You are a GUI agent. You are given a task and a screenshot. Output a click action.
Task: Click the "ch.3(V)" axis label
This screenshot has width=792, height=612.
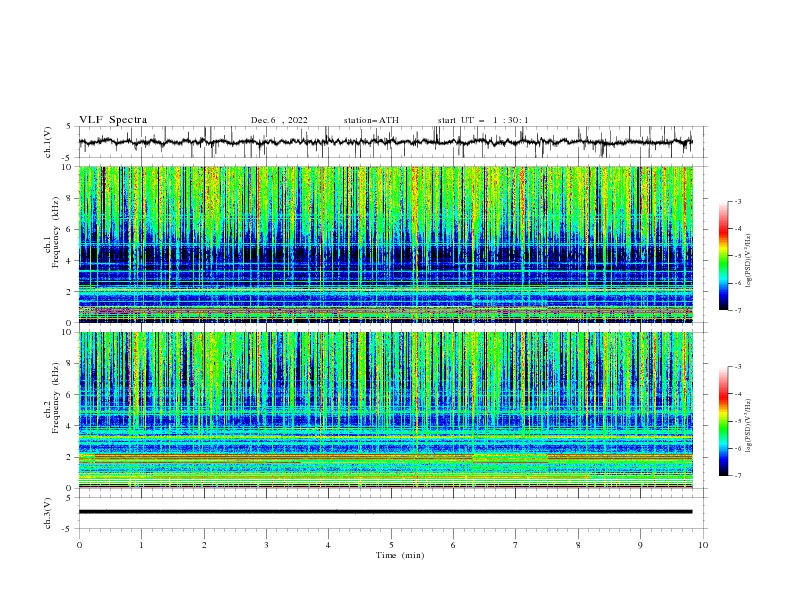click(x=48, y=513)
